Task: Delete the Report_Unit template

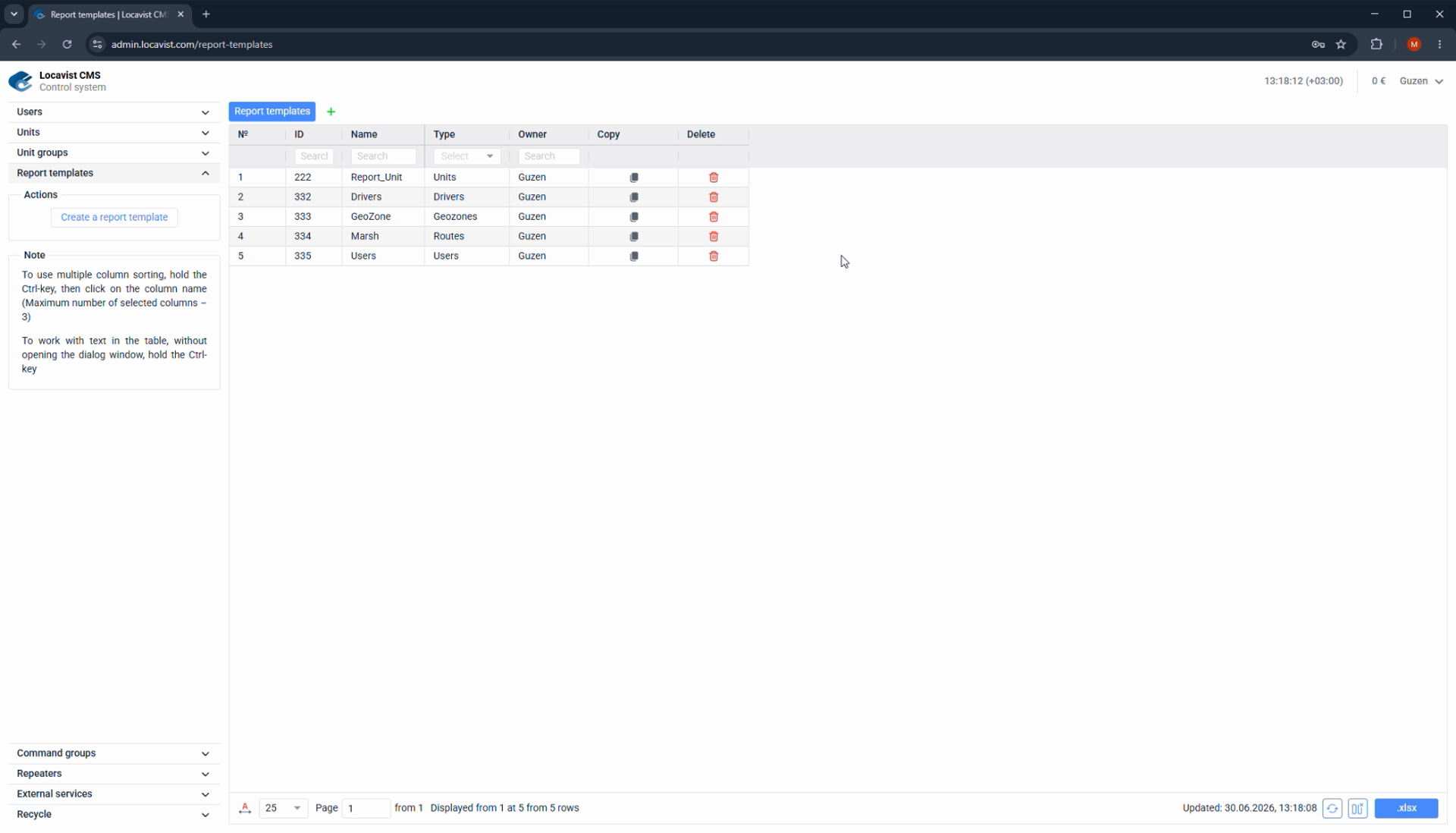Action: coord(714,178)
